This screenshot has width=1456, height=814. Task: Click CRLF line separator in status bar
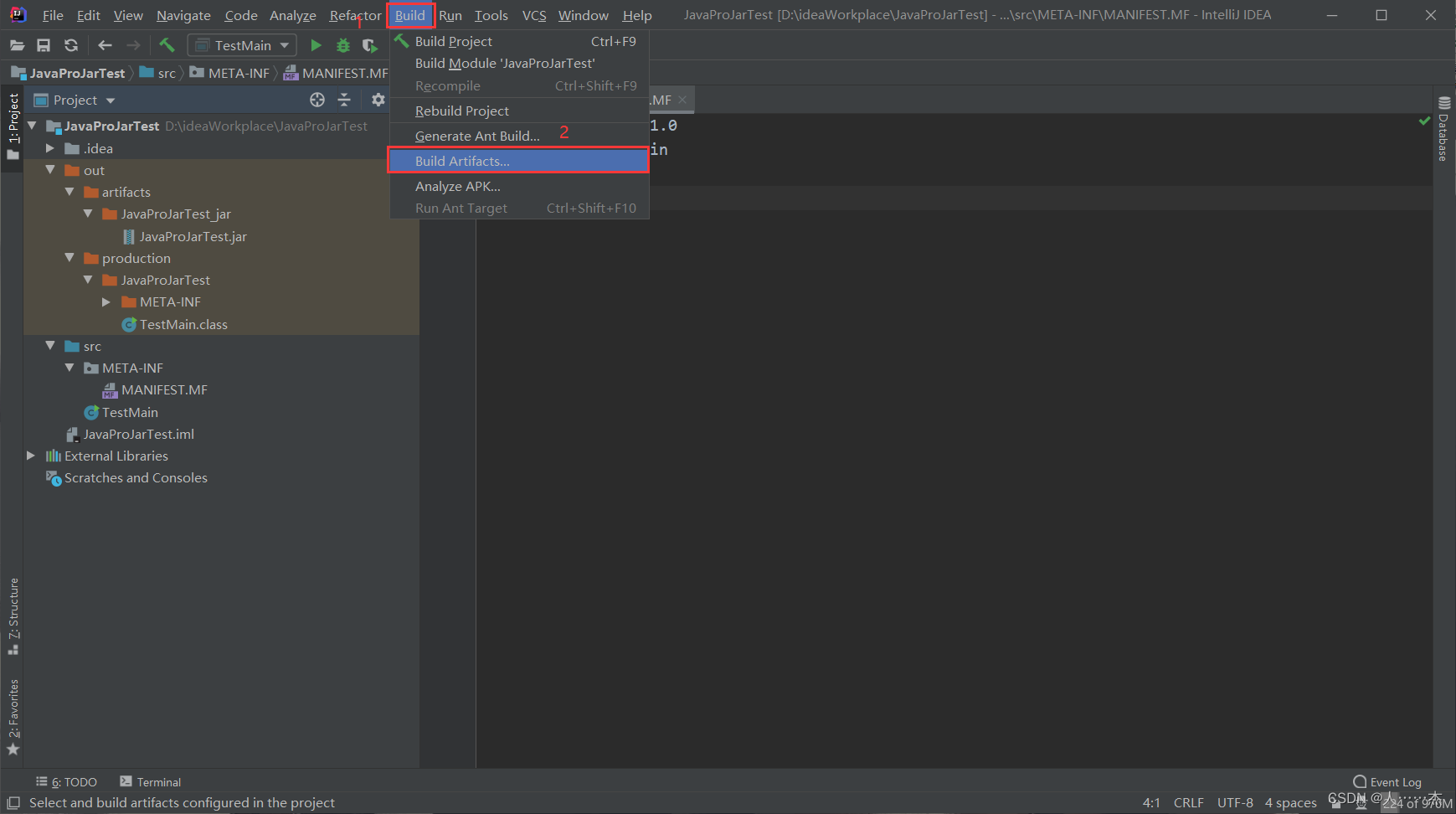[x=1188, y=802]
